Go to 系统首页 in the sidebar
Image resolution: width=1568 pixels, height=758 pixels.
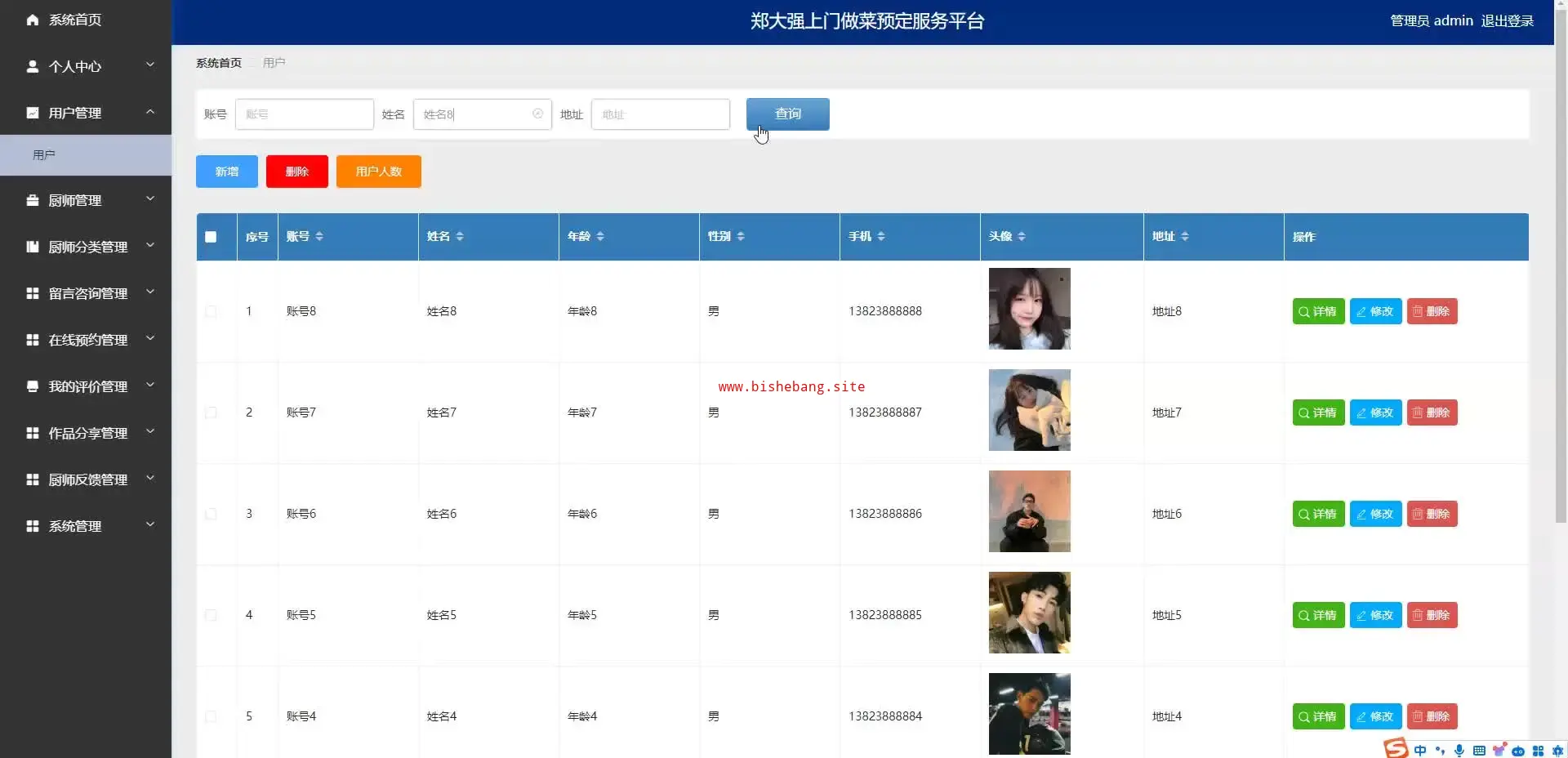click(x=86, y=20)
